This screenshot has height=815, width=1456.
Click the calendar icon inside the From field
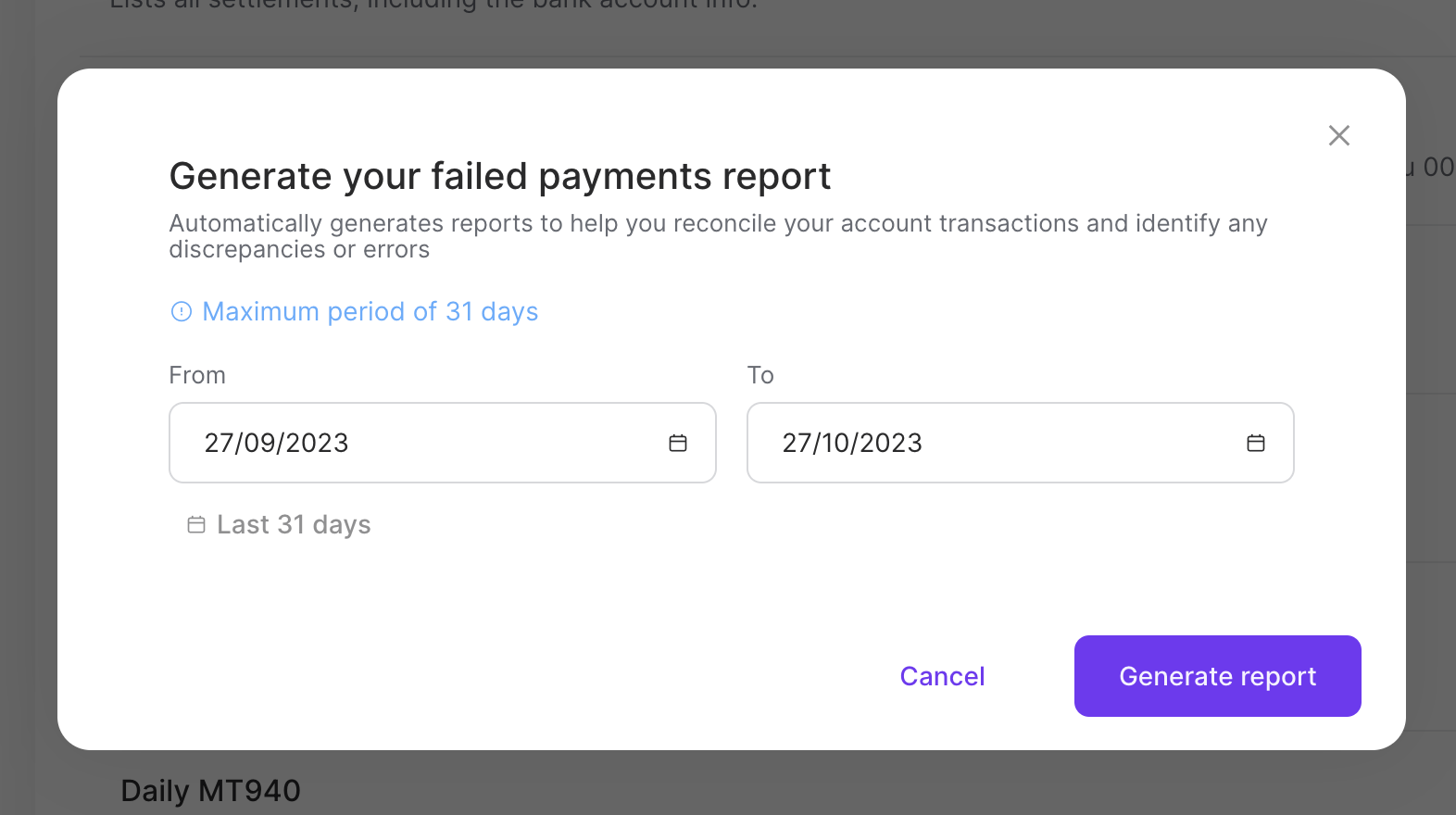tap(677, 443)
